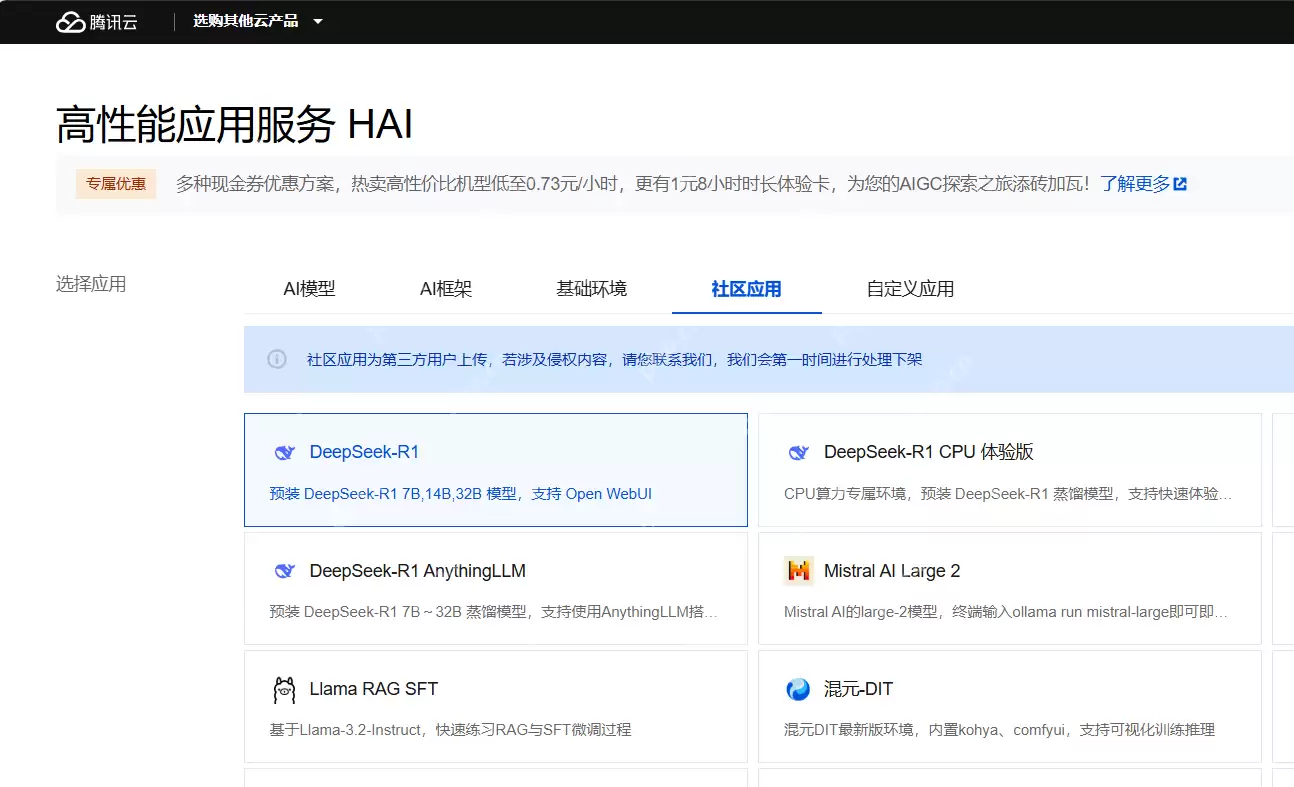The image size is (1294, 787).
Task: Click the AI框架 tab
Action: point(446,289)
